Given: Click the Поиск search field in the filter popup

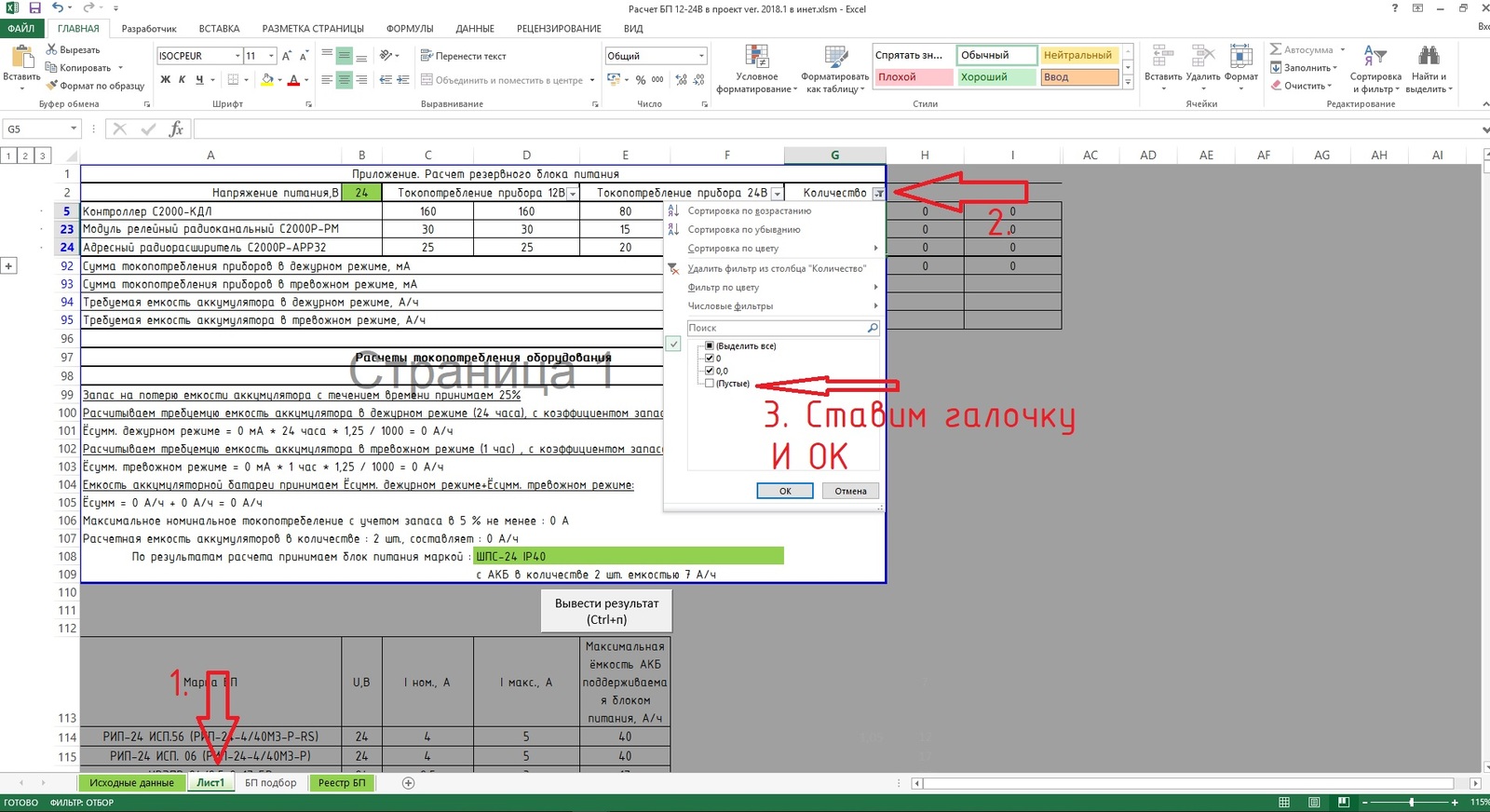Looking at the screenshot, I should [x=783, y=328].
